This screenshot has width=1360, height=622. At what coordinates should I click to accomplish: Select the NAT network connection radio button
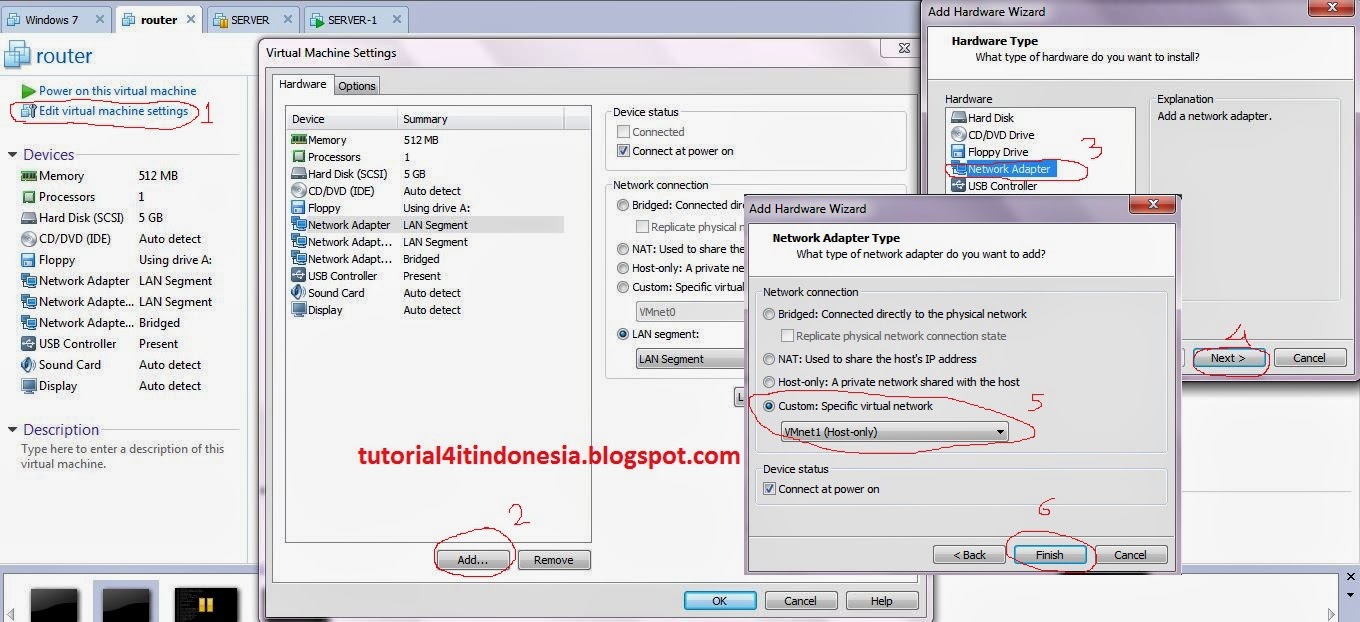pos(768,357)
